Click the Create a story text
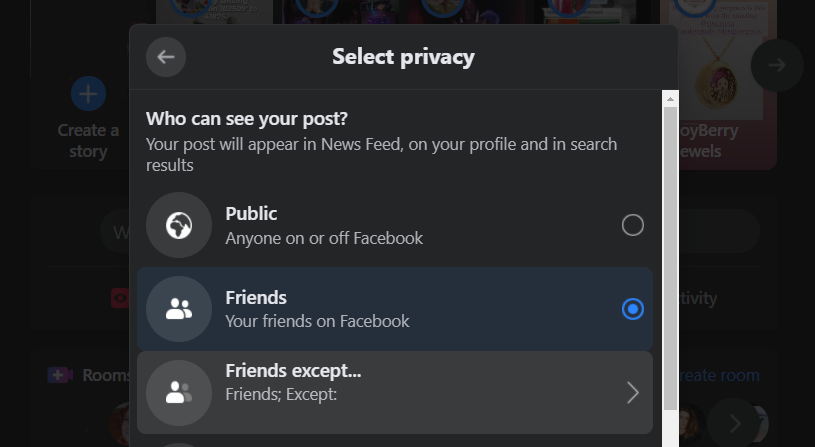 tap(88, 141)
